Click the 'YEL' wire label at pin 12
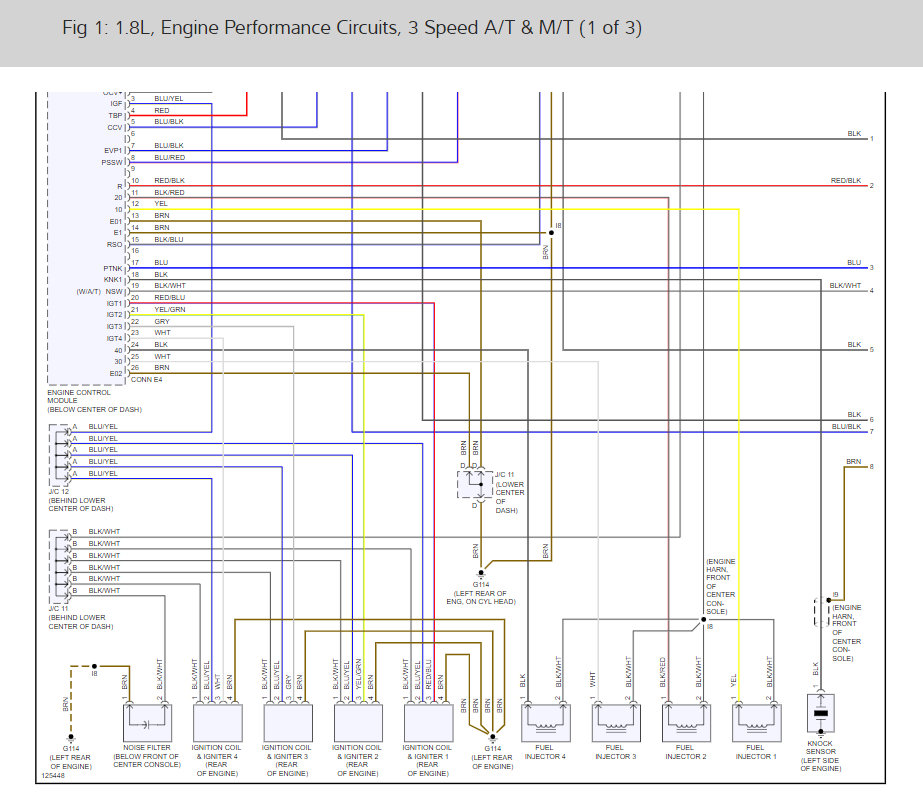923x807 pixels. 161,204
